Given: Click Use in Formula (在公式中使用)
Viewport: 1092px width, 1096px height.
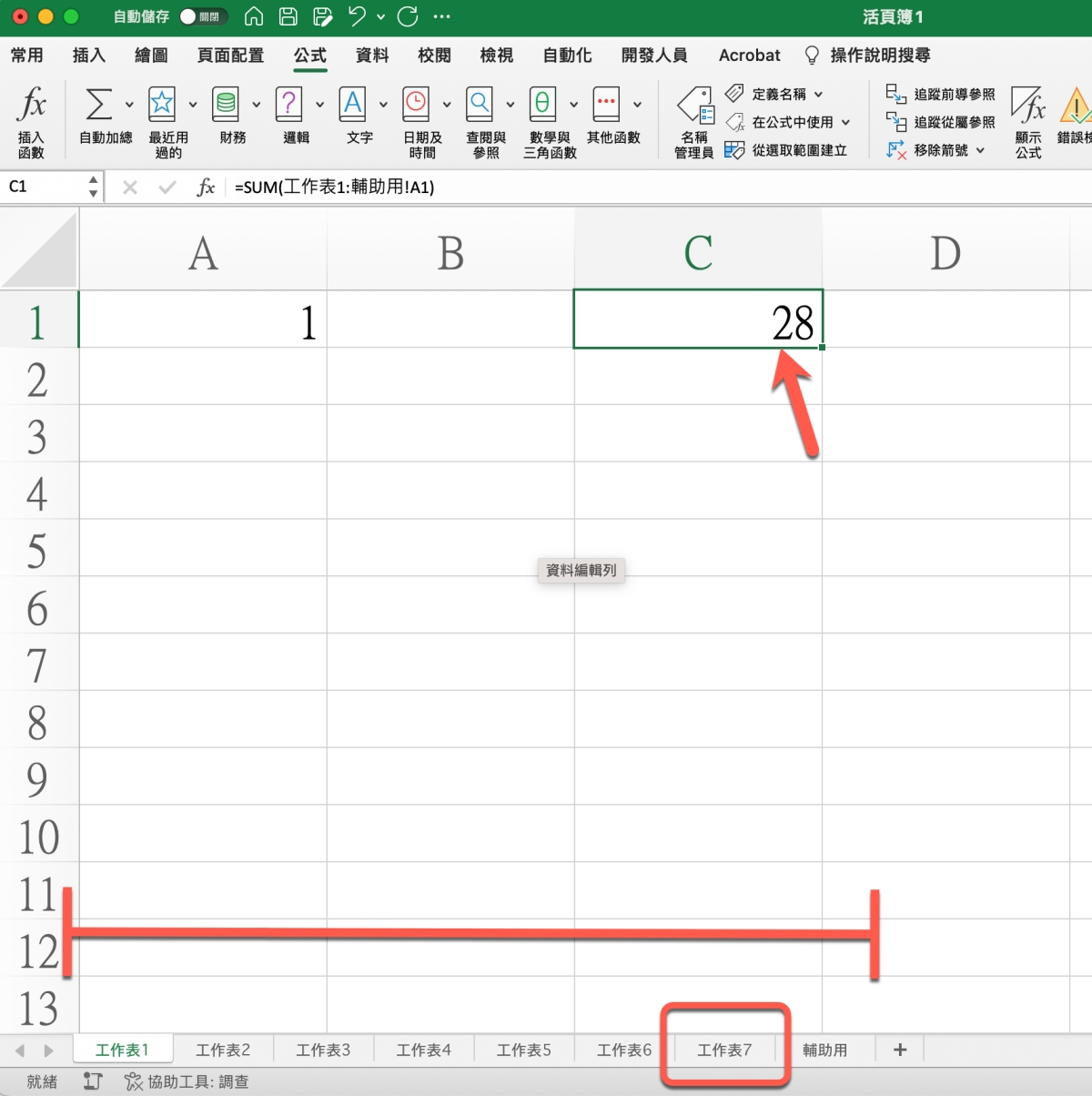Looking at the screenshot, I should 792,122.
